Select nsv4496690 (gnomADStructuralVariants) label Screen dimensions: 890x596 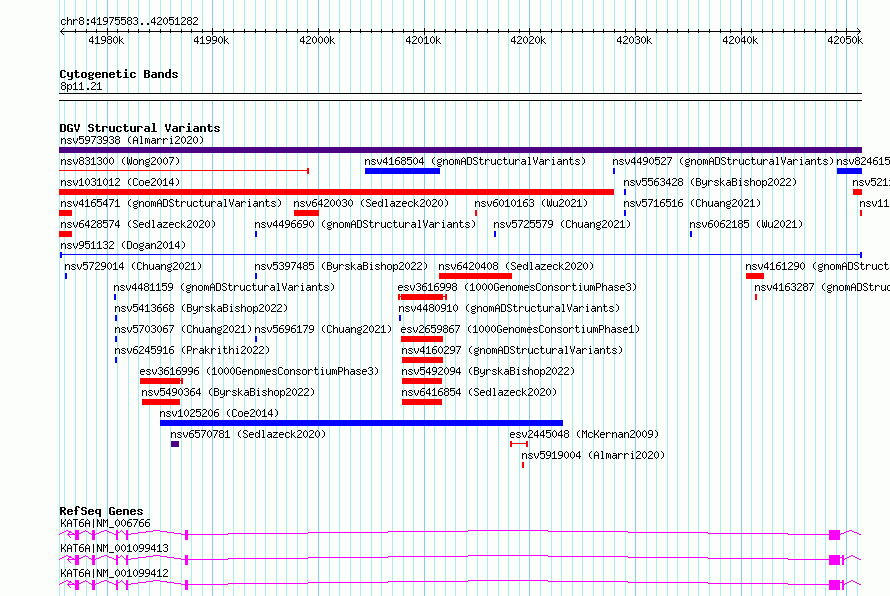(x=365, y=224)
